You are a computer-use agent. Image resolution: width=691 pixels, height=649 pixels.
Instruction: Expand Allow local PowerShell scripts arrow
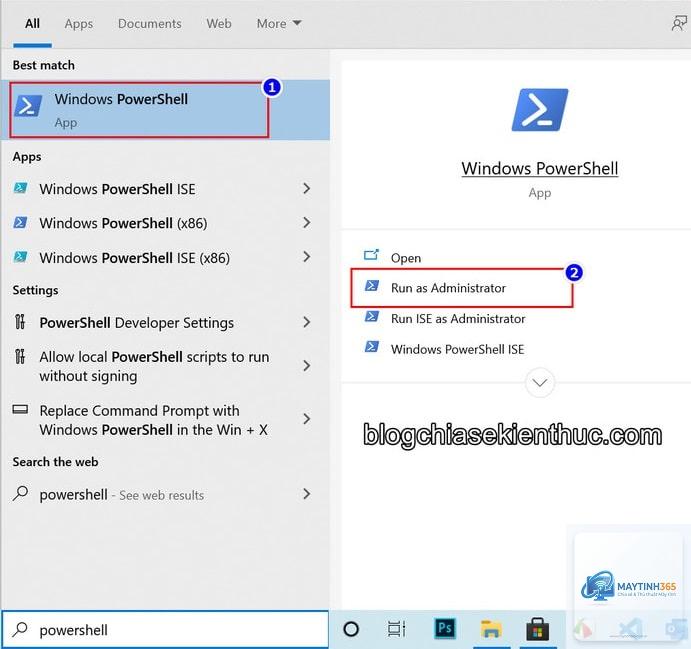point(306,365)
